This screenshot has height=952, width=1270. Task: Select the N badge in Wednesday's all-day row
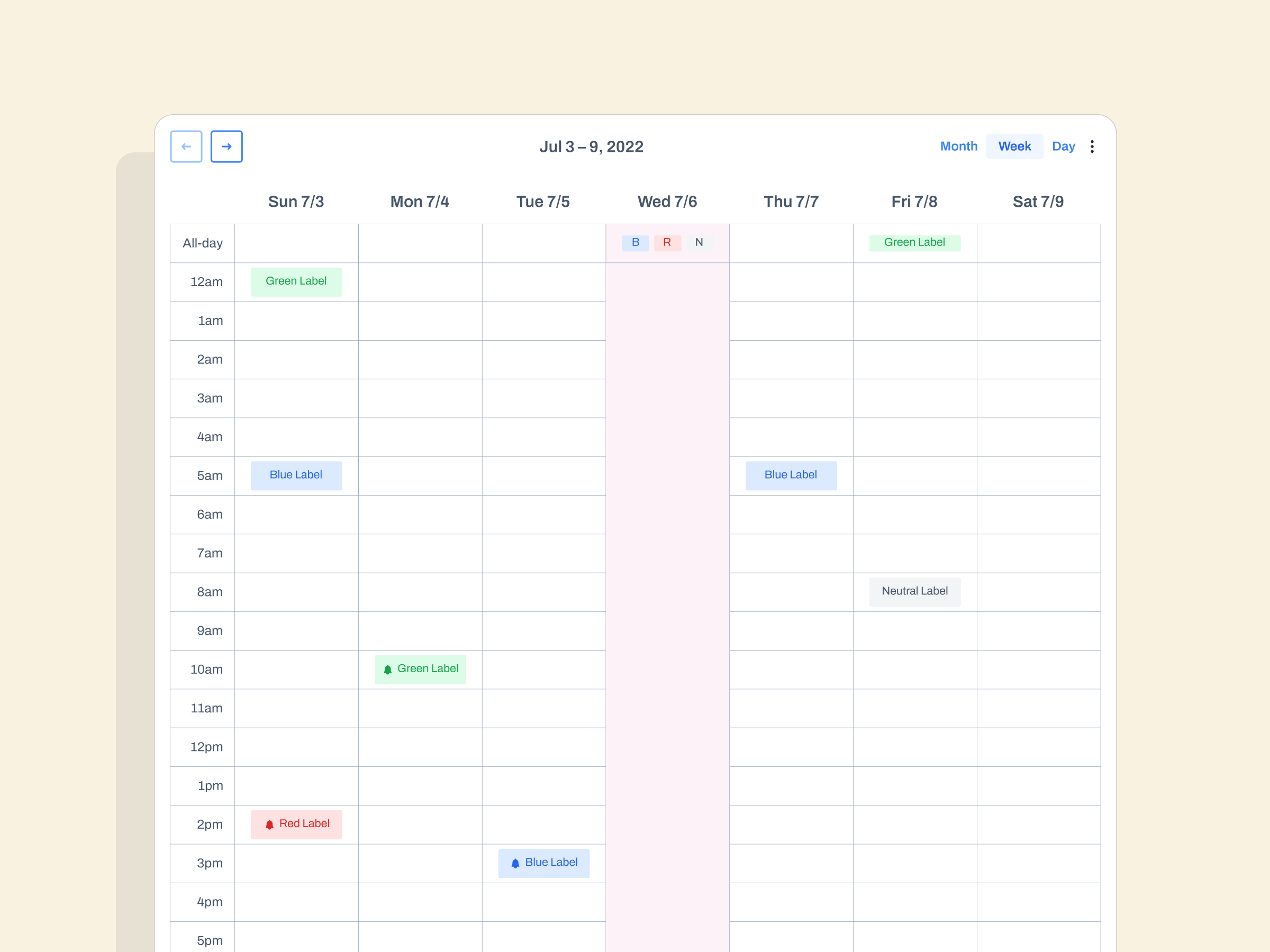[x=698, y=242]
